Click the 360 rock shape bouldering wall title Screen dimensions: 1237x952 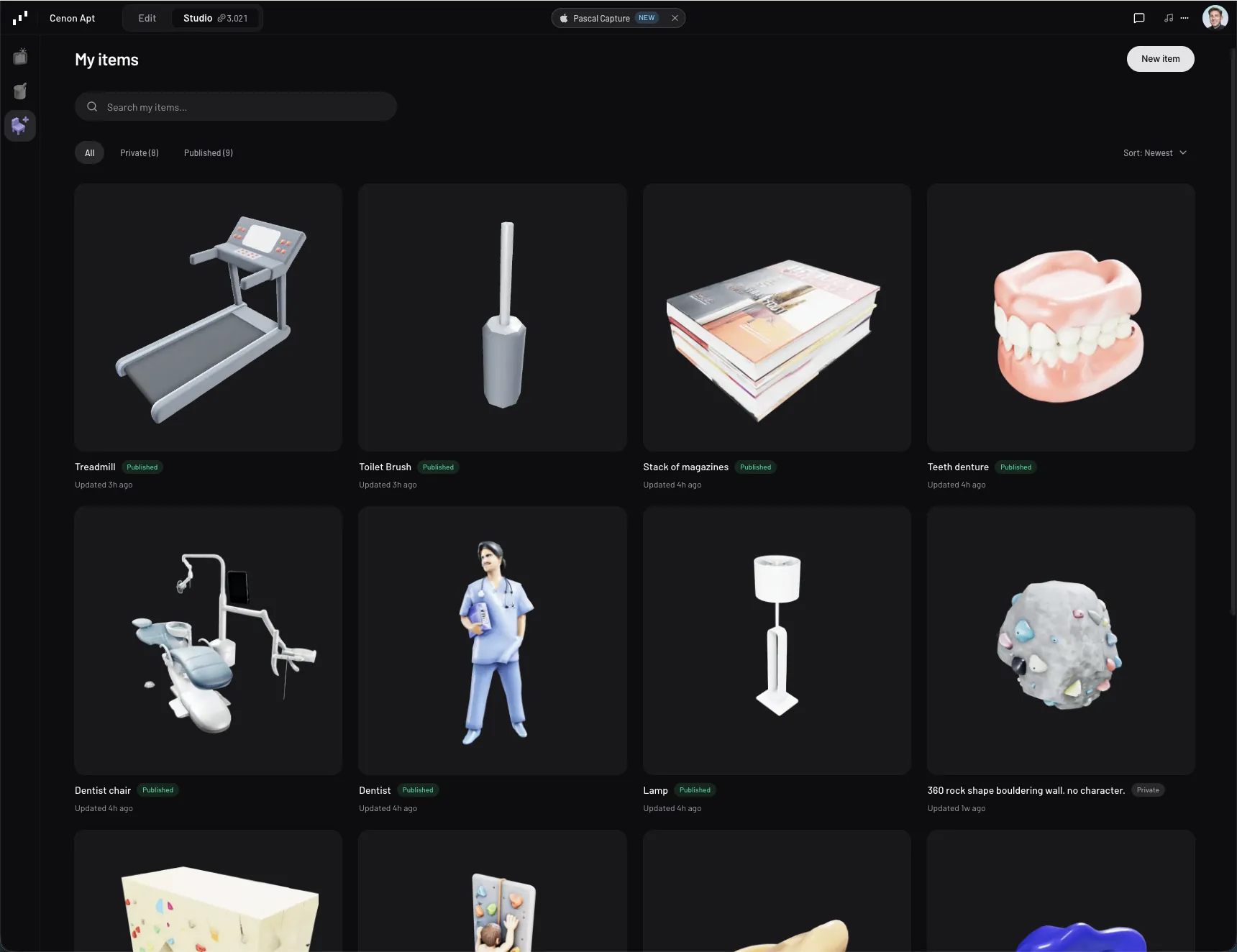[1026, 790]
